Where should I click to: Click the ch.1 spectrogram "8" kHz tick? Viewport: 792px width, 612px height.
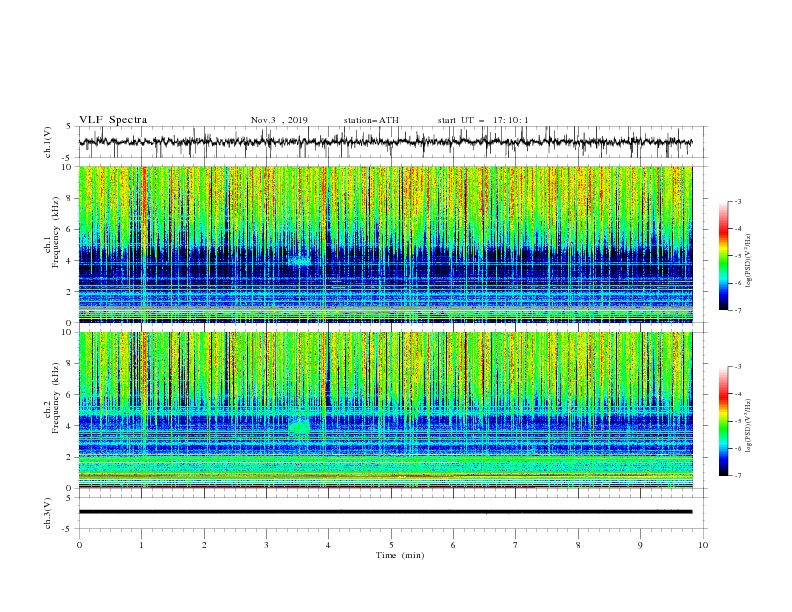pyautogui.click(x=70, y=198)
